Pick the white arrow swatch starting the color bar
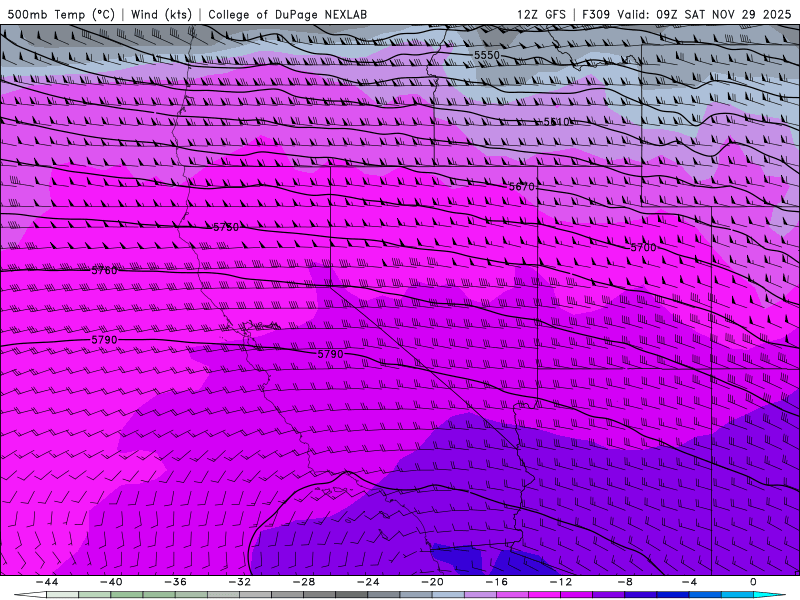The height and width of the screenshot is (600, 800). [x=30, y=595]
